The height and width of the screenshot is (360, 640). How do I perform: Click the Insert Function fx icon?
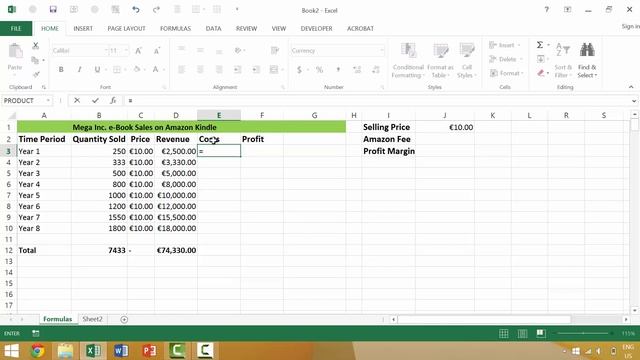113,100
